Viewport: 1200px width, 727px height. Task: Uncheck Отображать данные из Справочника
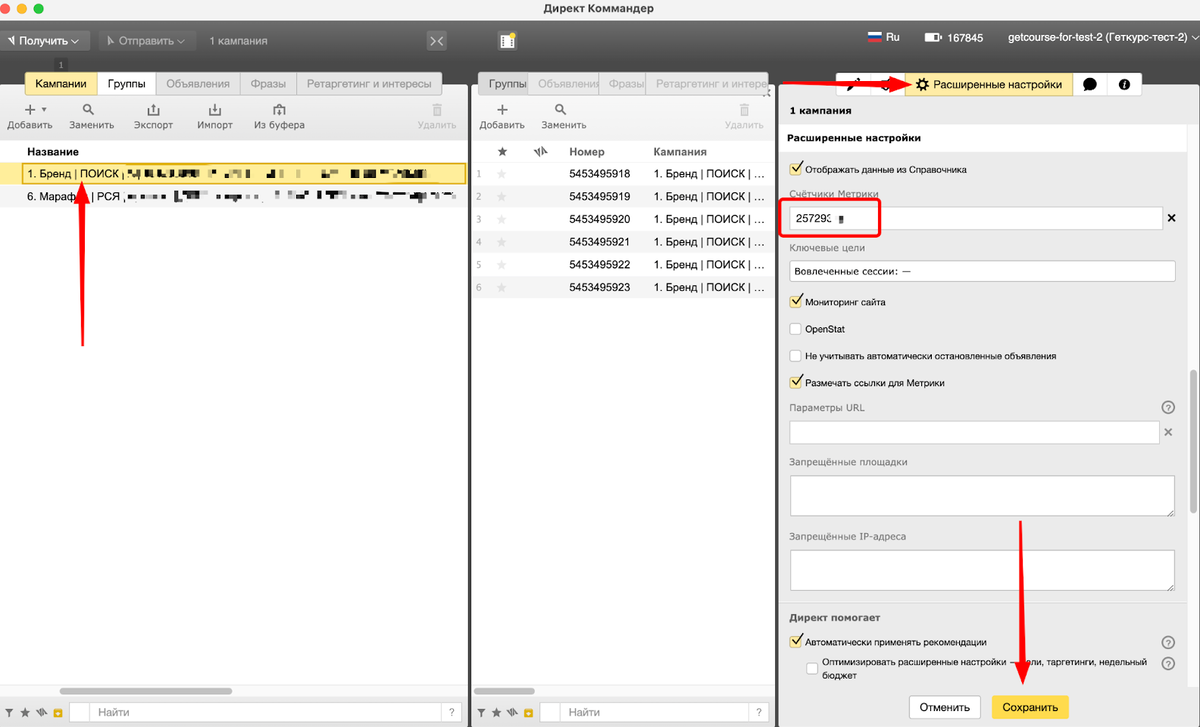tap(796, 169)
